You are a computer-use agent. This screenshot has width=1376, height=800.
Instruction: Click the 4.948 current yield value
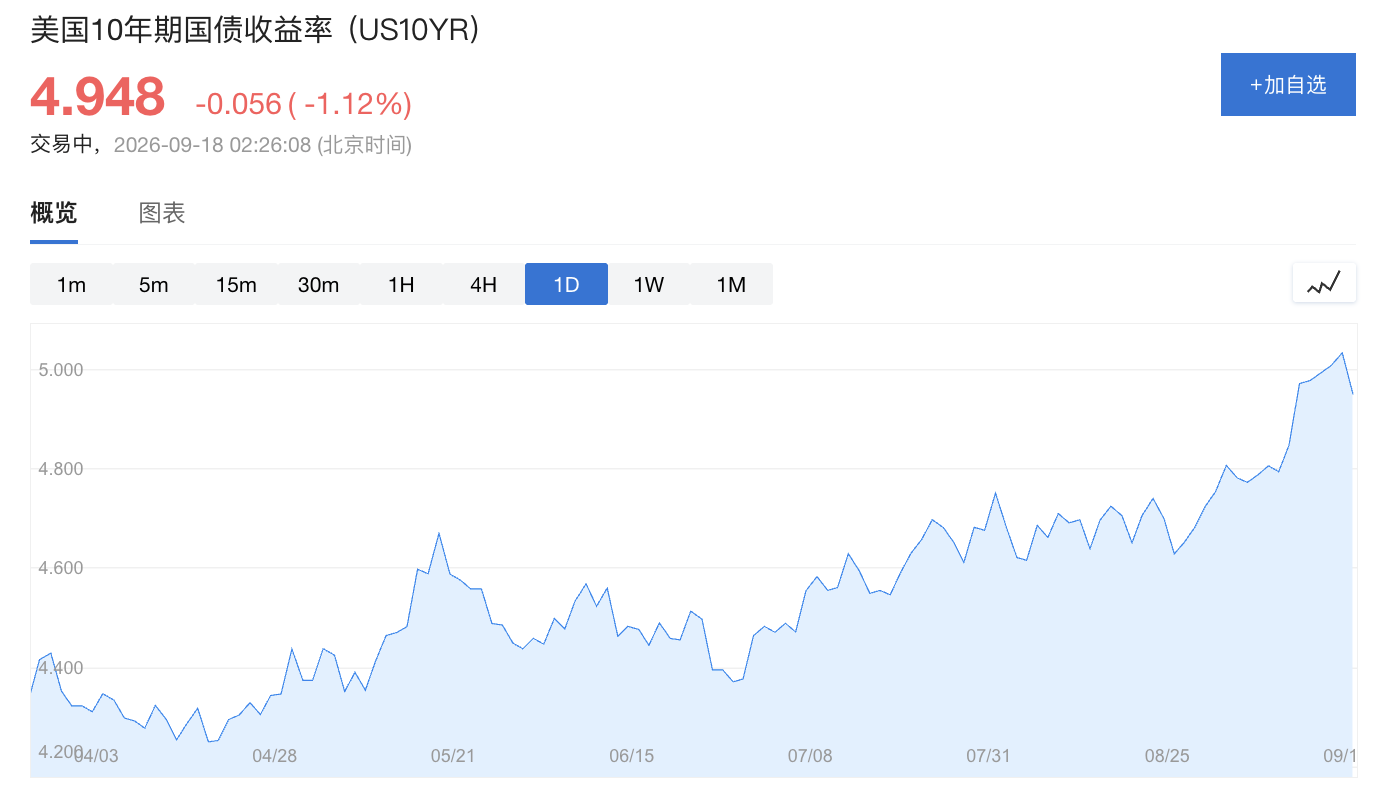point(97,97)
